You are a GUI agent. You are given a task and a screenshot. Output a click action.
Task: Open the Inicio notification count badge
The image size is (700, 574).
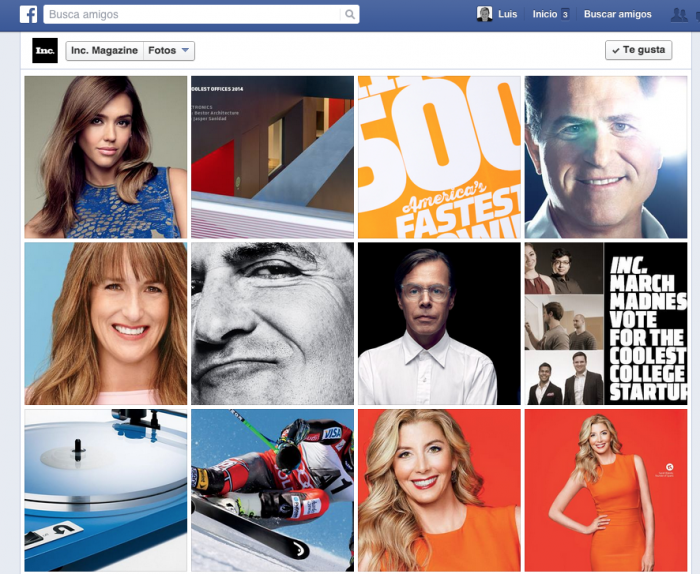pos(565,15)
